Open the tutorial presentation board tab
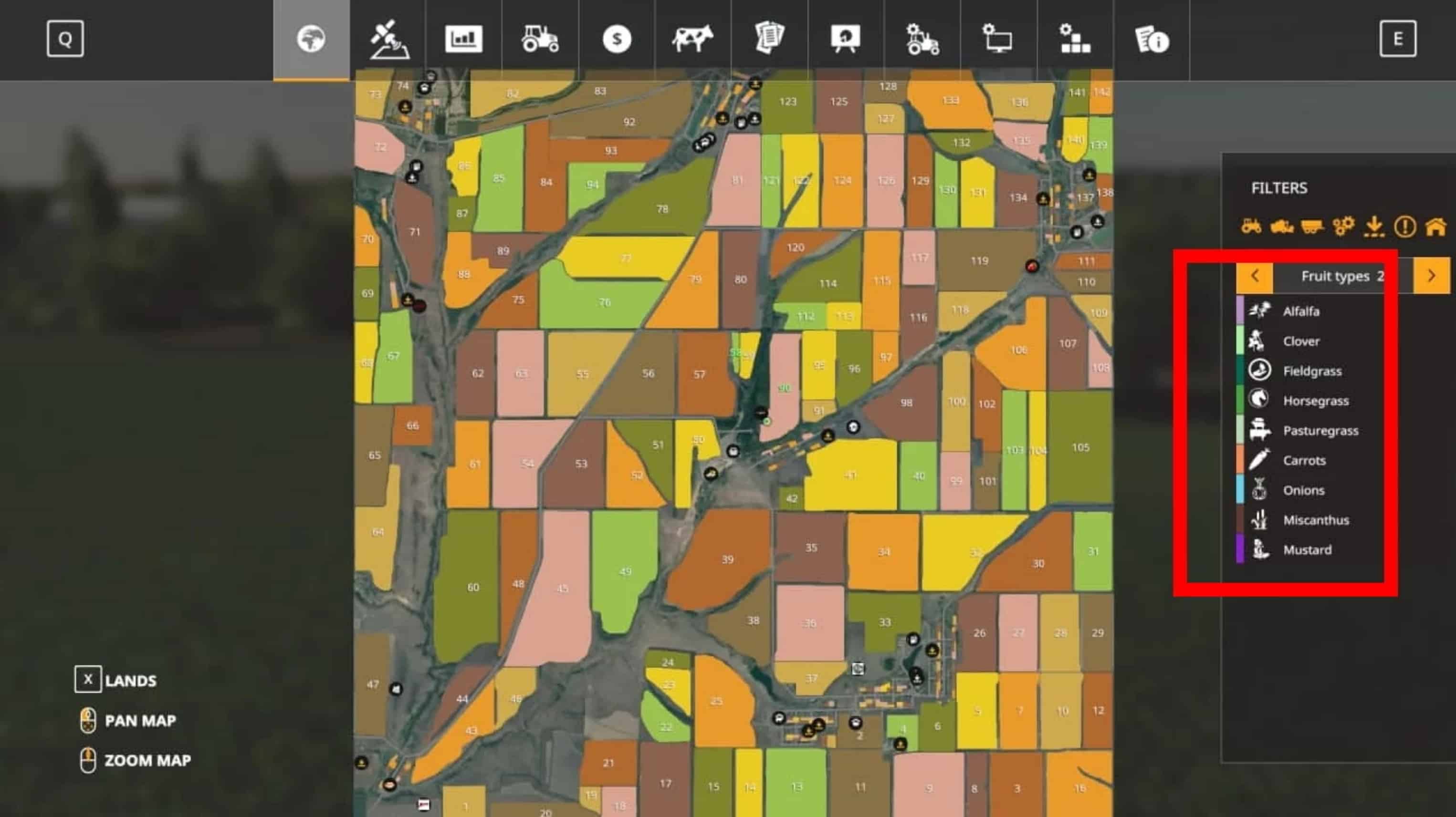 pos(846,40)
